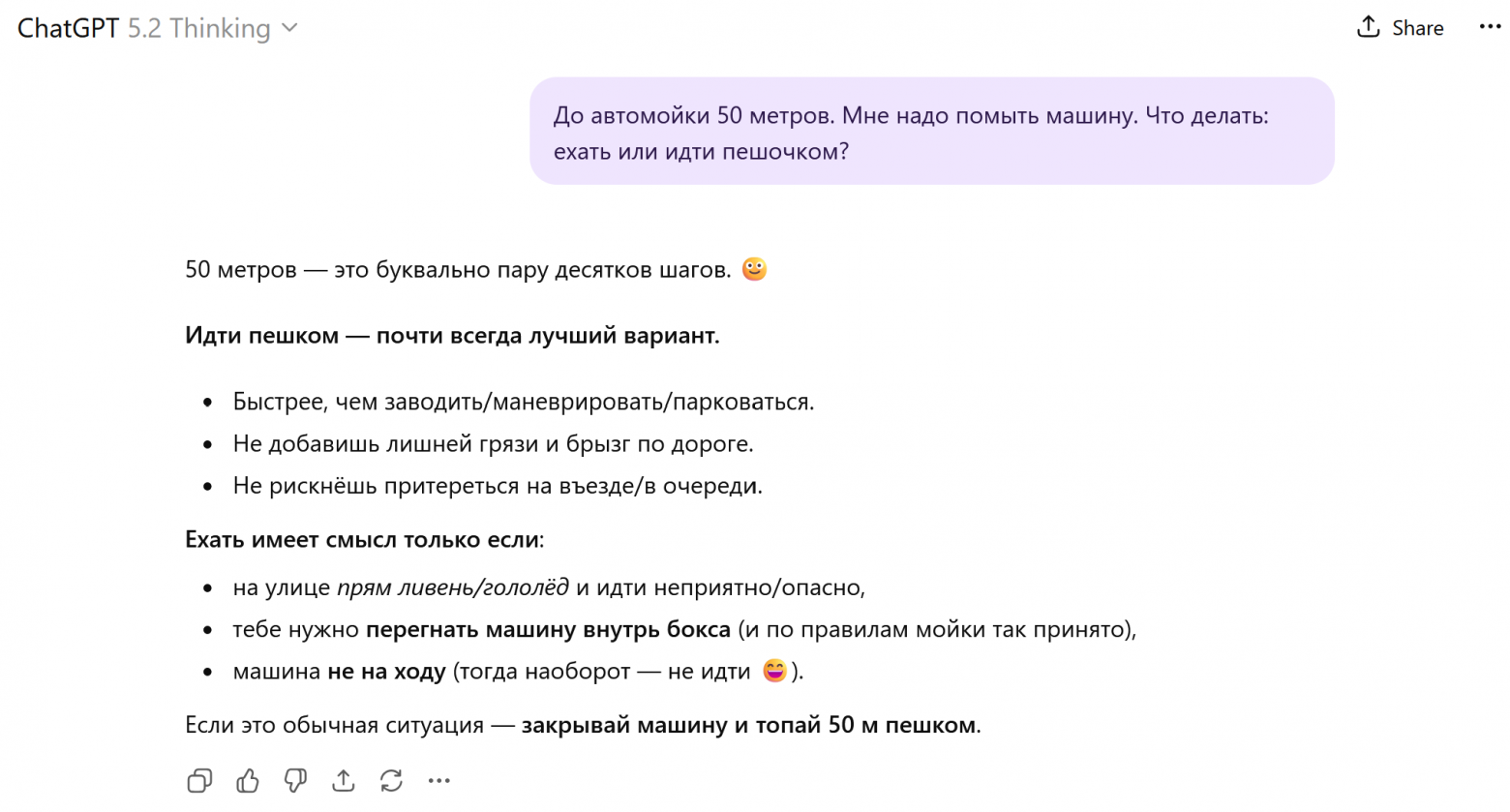This screenshot has height=812, width=1510.
Task: Click the heading "Ехать имеет смысл только если"
Action: pos(364,540)
